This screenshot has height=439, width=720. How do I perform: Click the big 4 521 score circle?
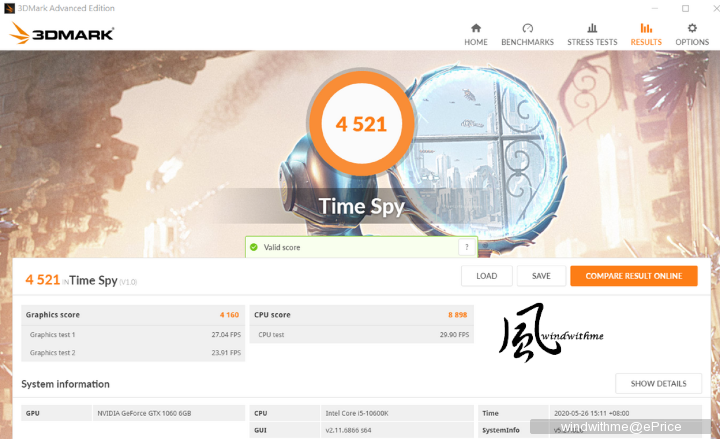[361, 124]
